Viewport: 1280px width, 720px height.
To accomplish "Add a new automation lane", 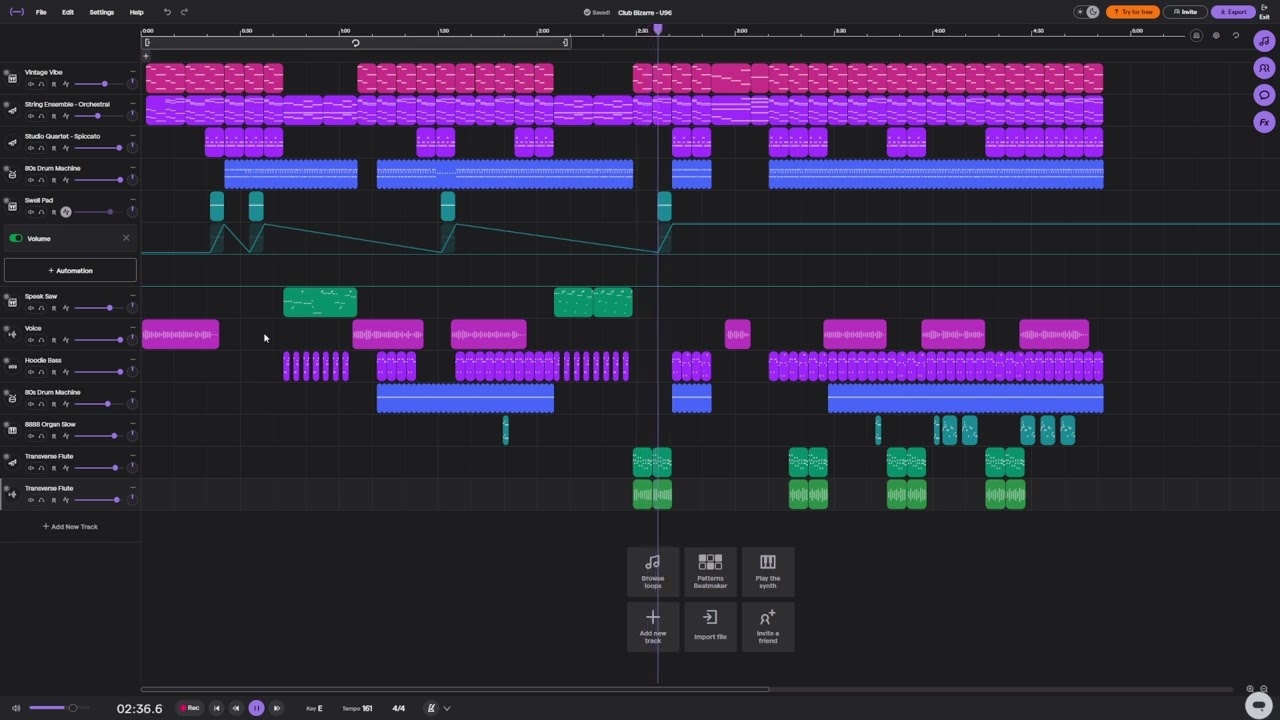I will click(x=70, y=270).
